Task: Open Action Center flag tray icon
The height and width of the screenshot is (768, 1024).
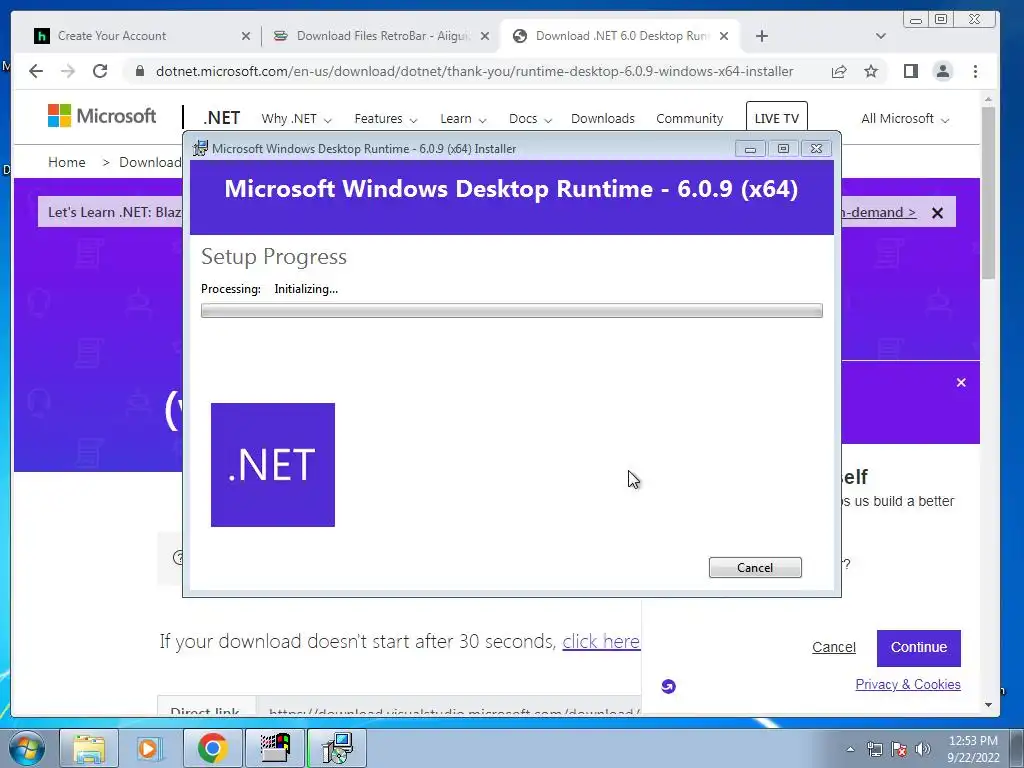Action: point(899,749)
